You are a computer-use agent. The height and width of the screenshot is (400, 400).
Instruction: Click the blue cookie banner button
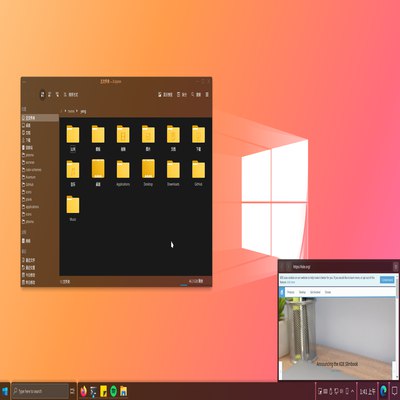tap(387, 280)
